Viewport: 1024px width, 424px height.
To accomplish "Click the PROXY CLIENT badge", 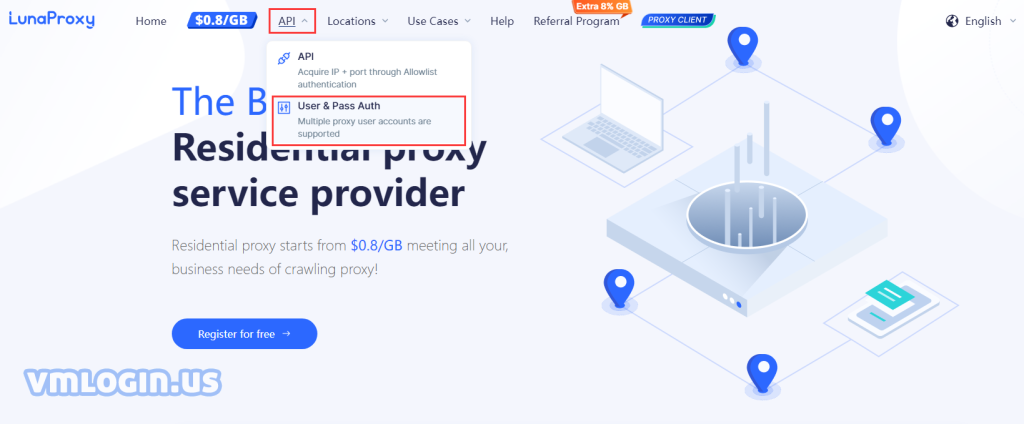I will pos(678,20).
